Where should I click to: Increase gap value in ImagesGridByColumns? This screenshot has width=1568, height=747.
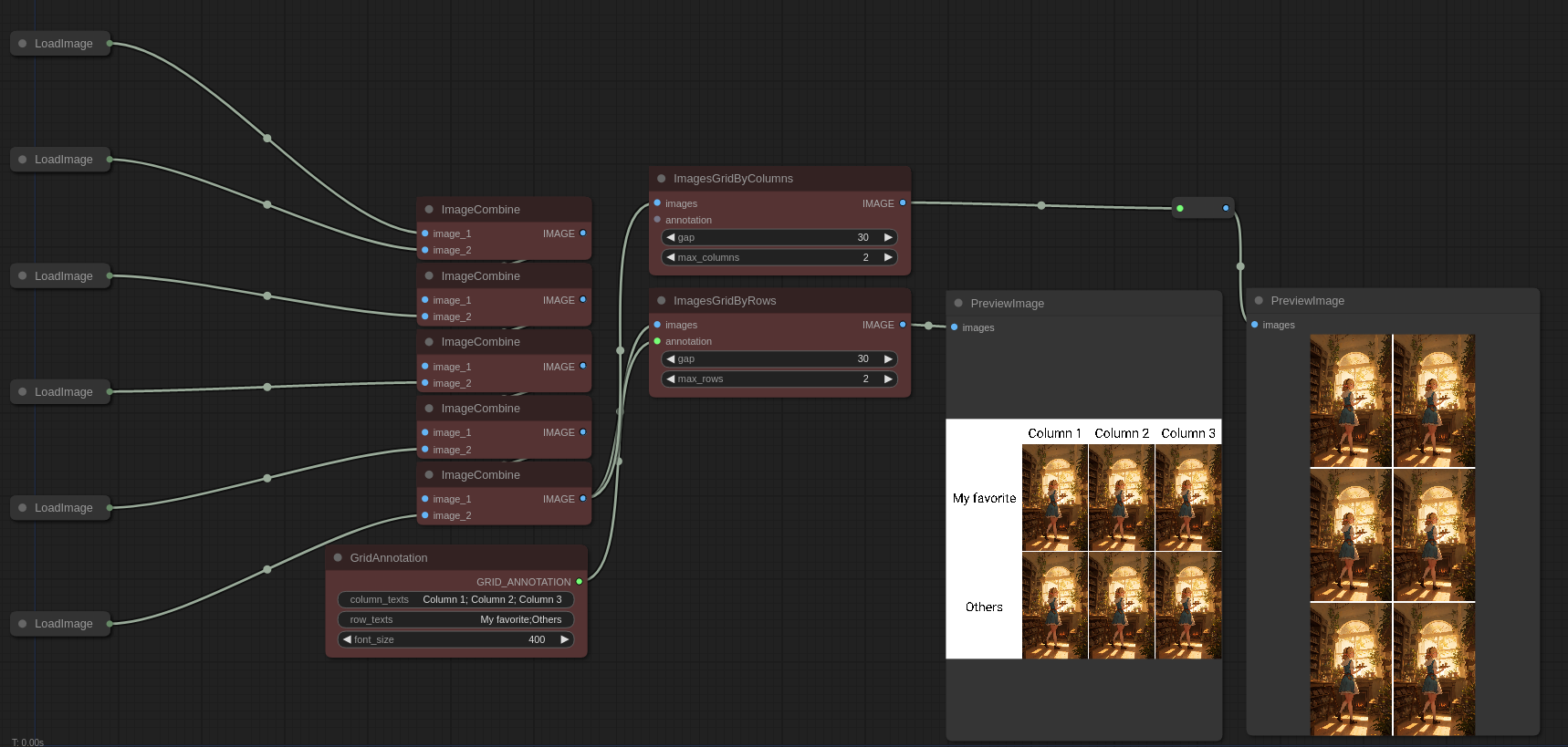pos(888,237)
